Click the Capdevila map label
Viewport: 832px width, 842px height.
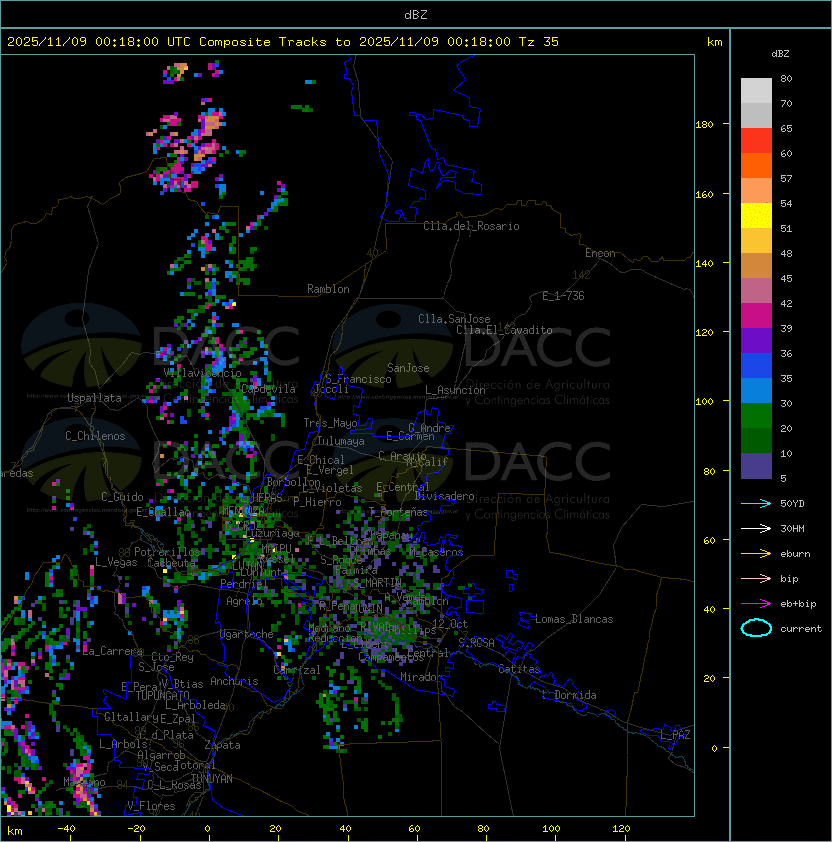tap(269, 389)
